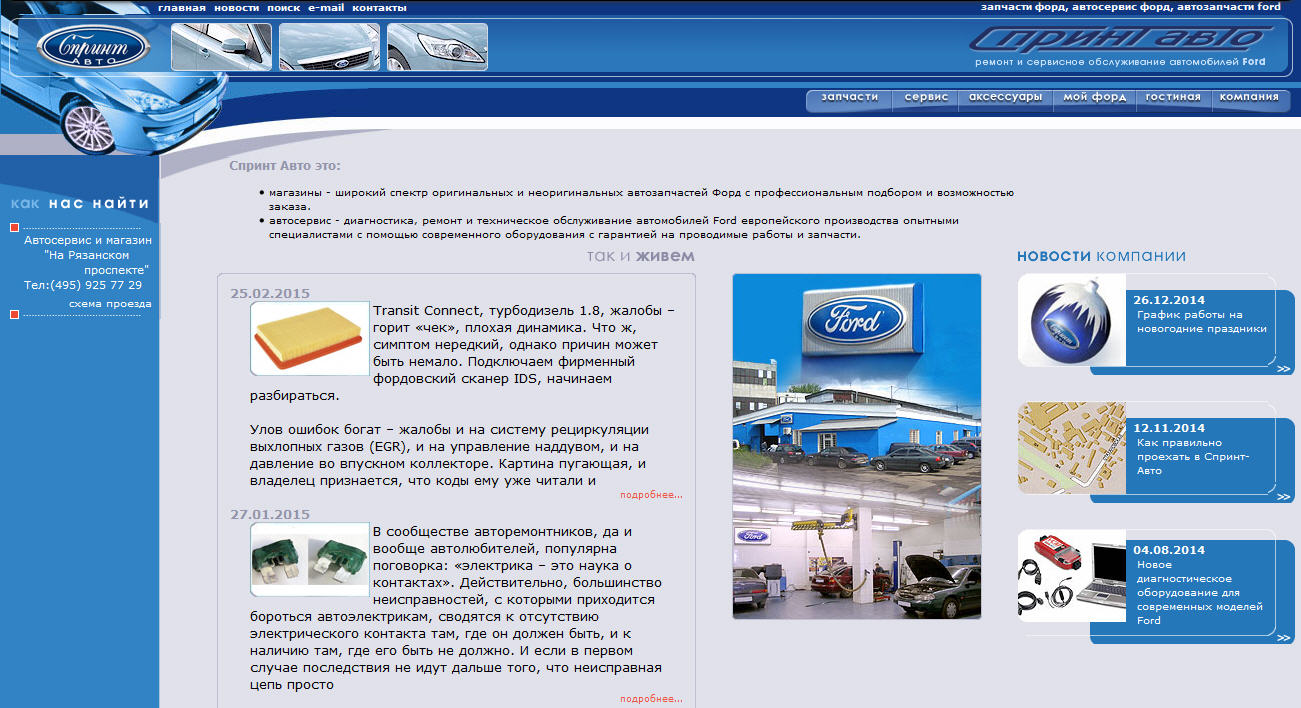The height and width of the screenshot is (708, 1301).
Task: Click the news date 04.08.2014
Action: tap(1169, 550)
